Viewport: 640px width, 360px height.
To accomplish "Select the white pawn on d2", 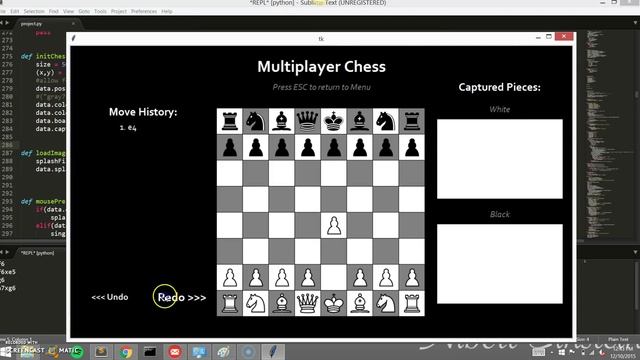I will point(308,278).
